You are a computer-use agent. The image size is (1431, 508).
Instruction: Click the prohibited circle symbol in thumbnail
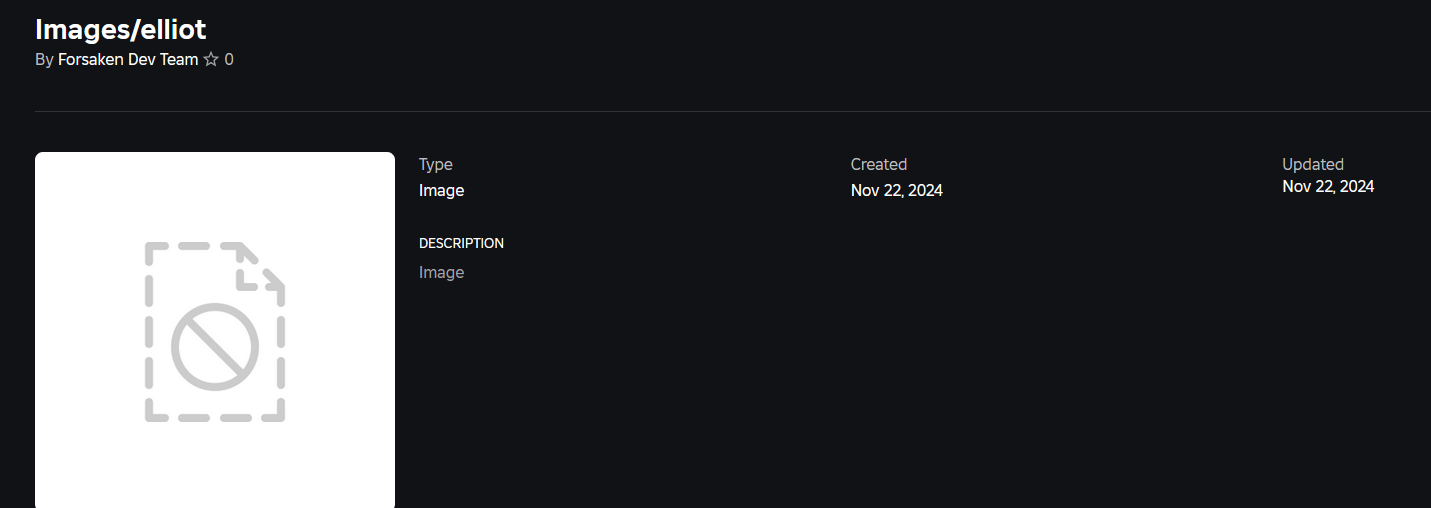click(215, 348)
